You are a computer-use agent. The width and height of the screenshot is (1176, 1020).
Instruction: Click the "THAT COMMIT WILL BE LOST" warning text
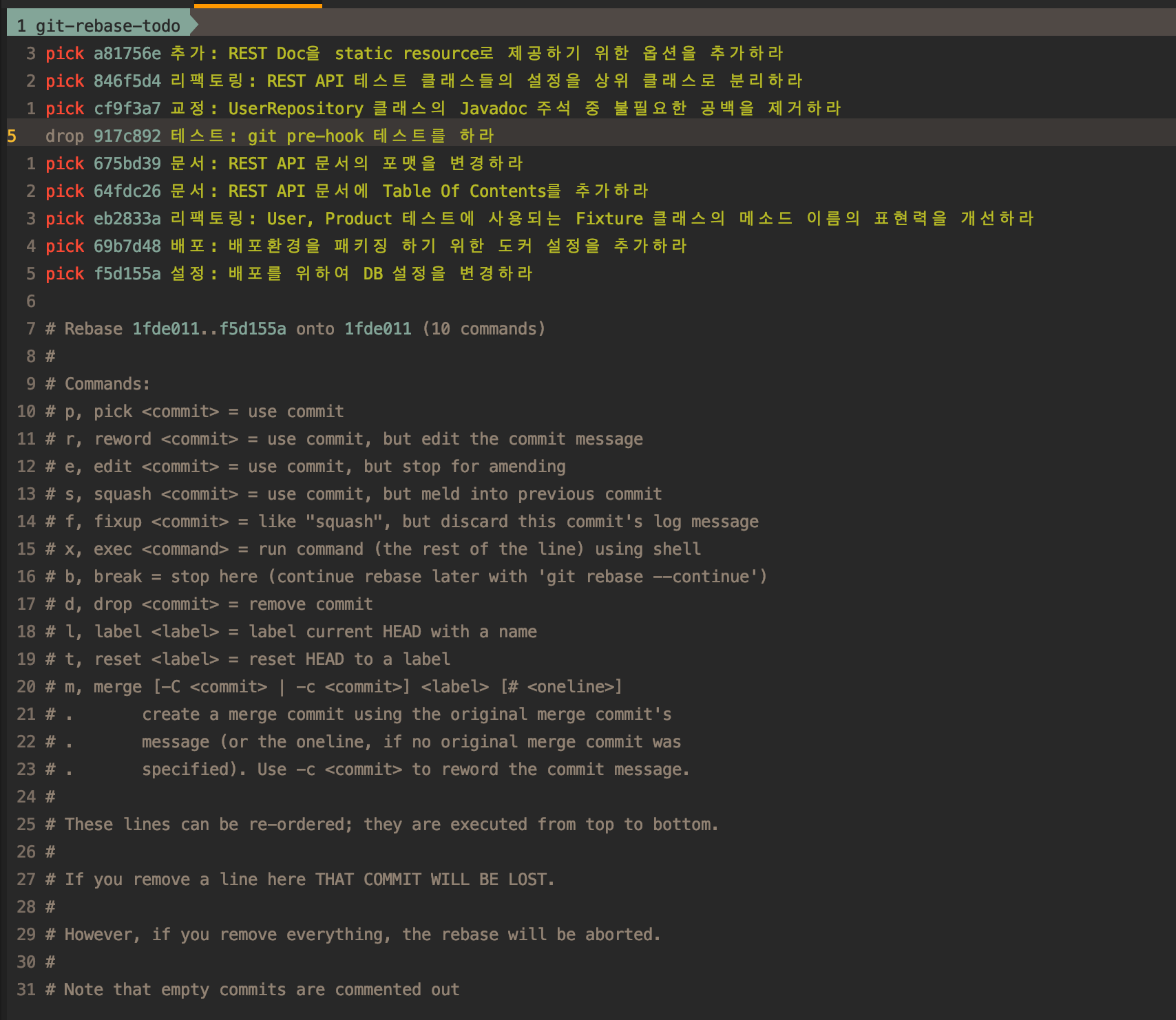point(435,879)
